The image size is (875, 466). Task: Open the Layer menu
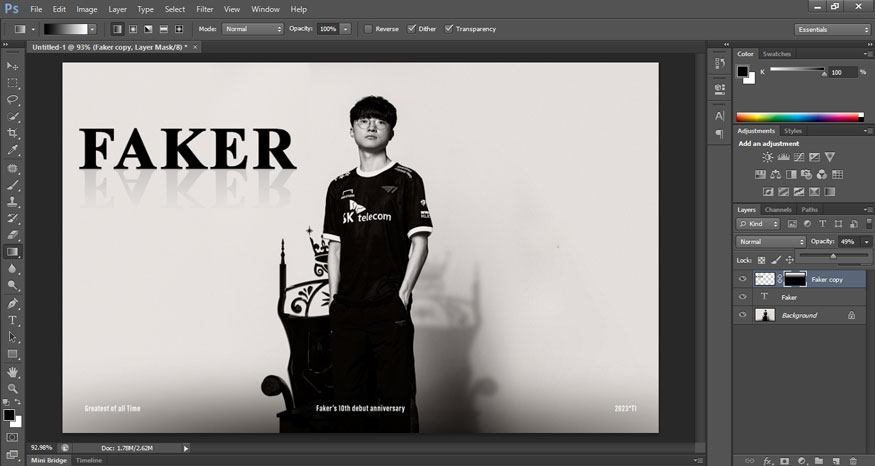tap(117, 9)
